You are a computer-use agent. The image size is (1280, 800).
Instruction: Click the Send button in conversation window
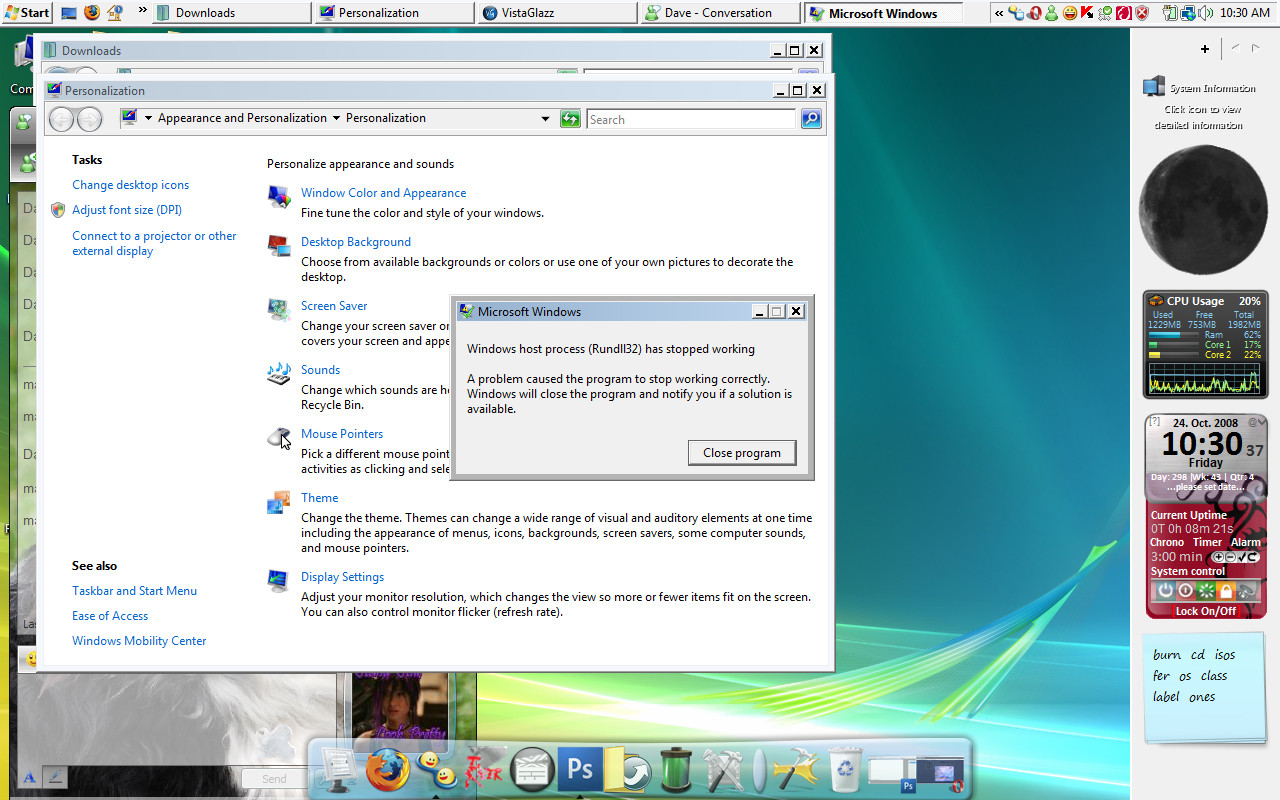pos(274,779)
